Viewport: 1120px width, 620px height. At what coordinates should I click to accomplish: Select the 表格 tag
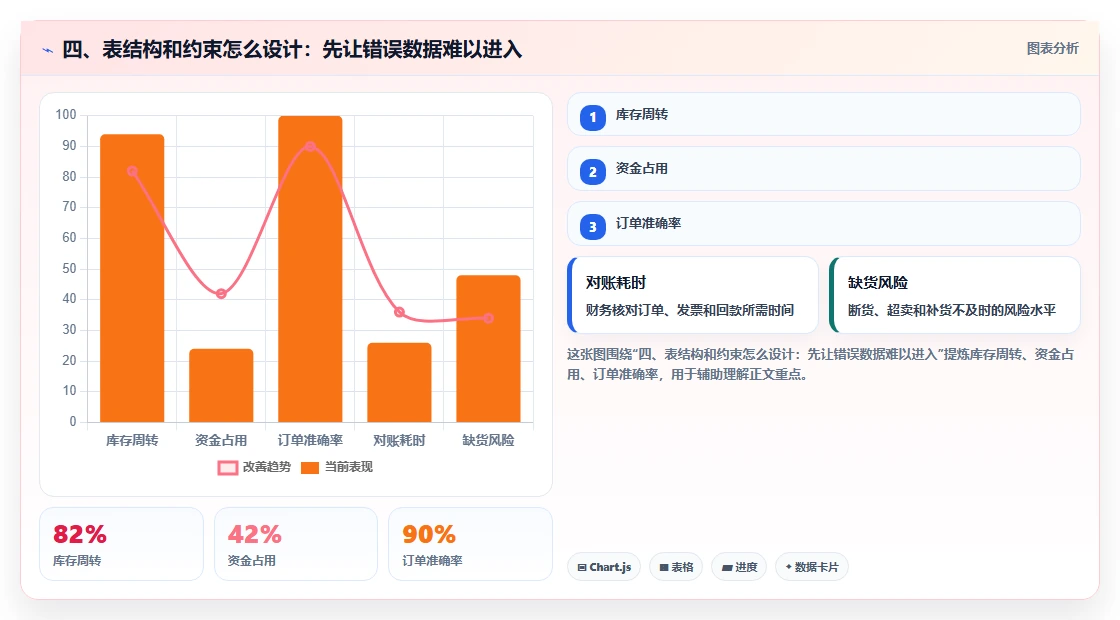[x=676, y=567]
